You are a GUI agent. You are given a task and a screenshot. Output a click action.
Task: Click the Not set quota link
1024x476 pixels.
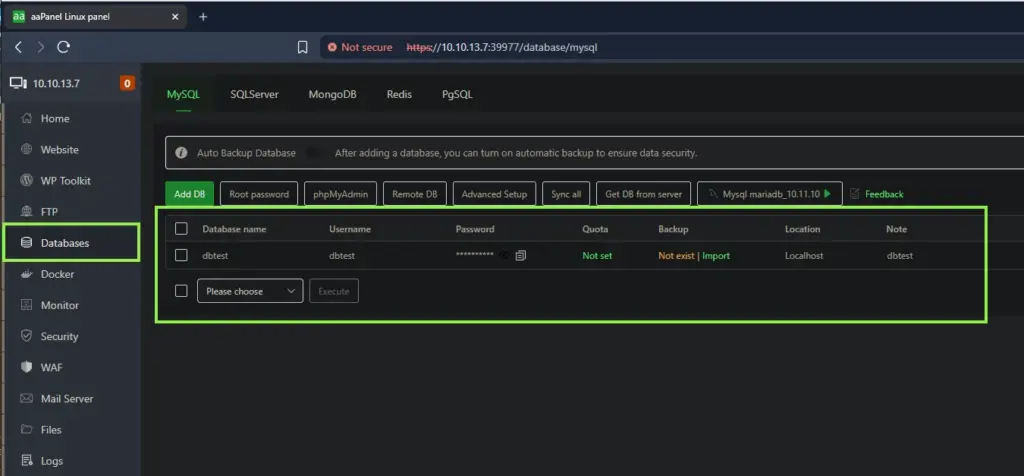pyautogui.click(x=597, y=256)
